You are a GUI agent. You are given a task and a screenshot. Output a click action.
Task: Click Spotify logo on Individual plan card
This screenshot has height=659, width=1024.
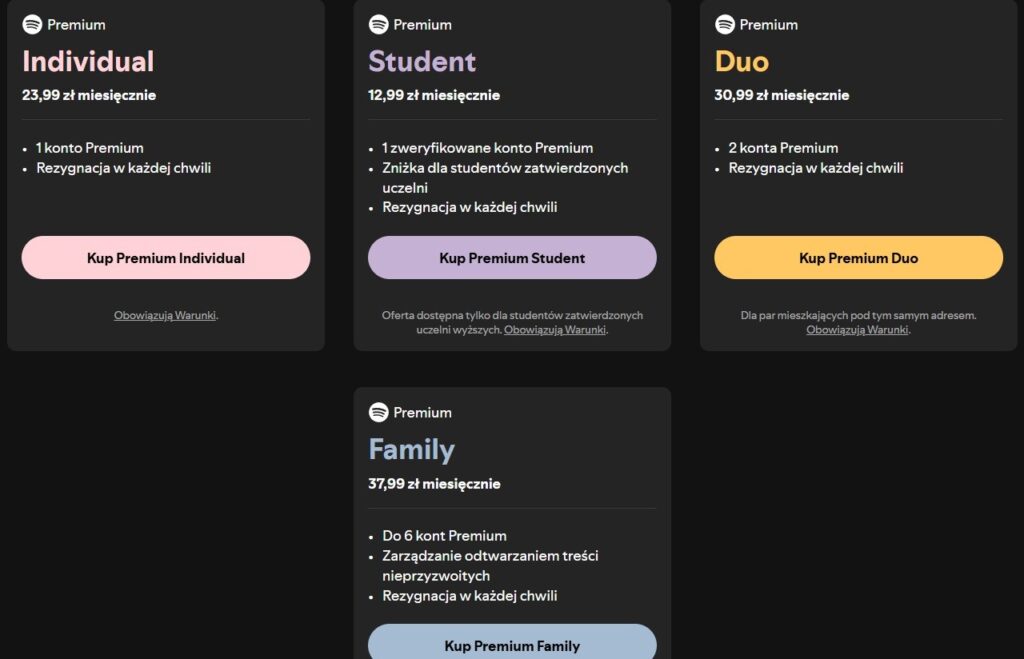click(x=32, y=24)
